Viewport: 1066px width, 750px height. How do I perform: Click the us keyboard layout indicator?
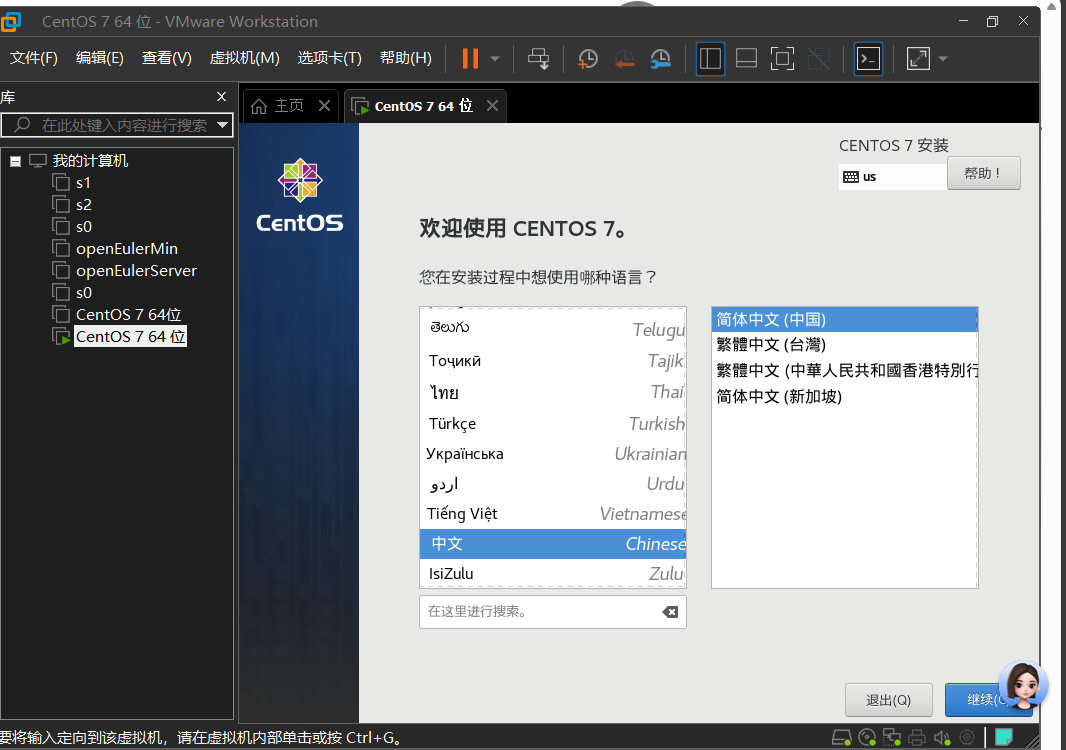pos(893,177)
